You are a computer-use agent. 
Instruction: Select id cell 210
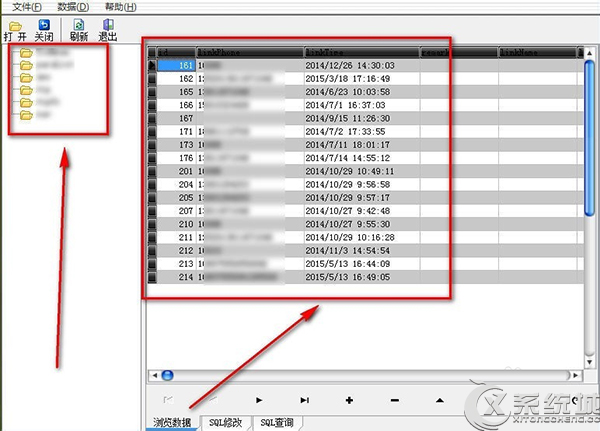176,224
